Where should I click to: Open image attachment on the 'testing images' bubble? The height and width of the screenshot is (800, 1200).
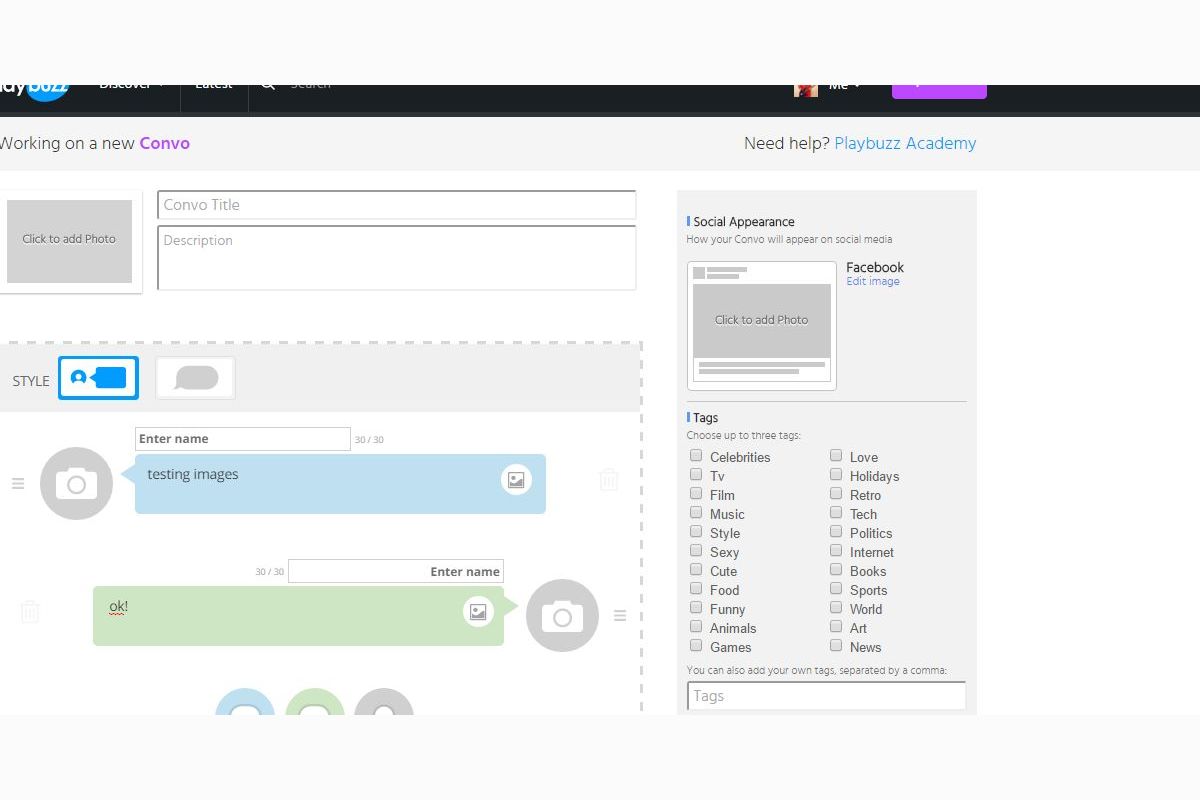(516, 479)
